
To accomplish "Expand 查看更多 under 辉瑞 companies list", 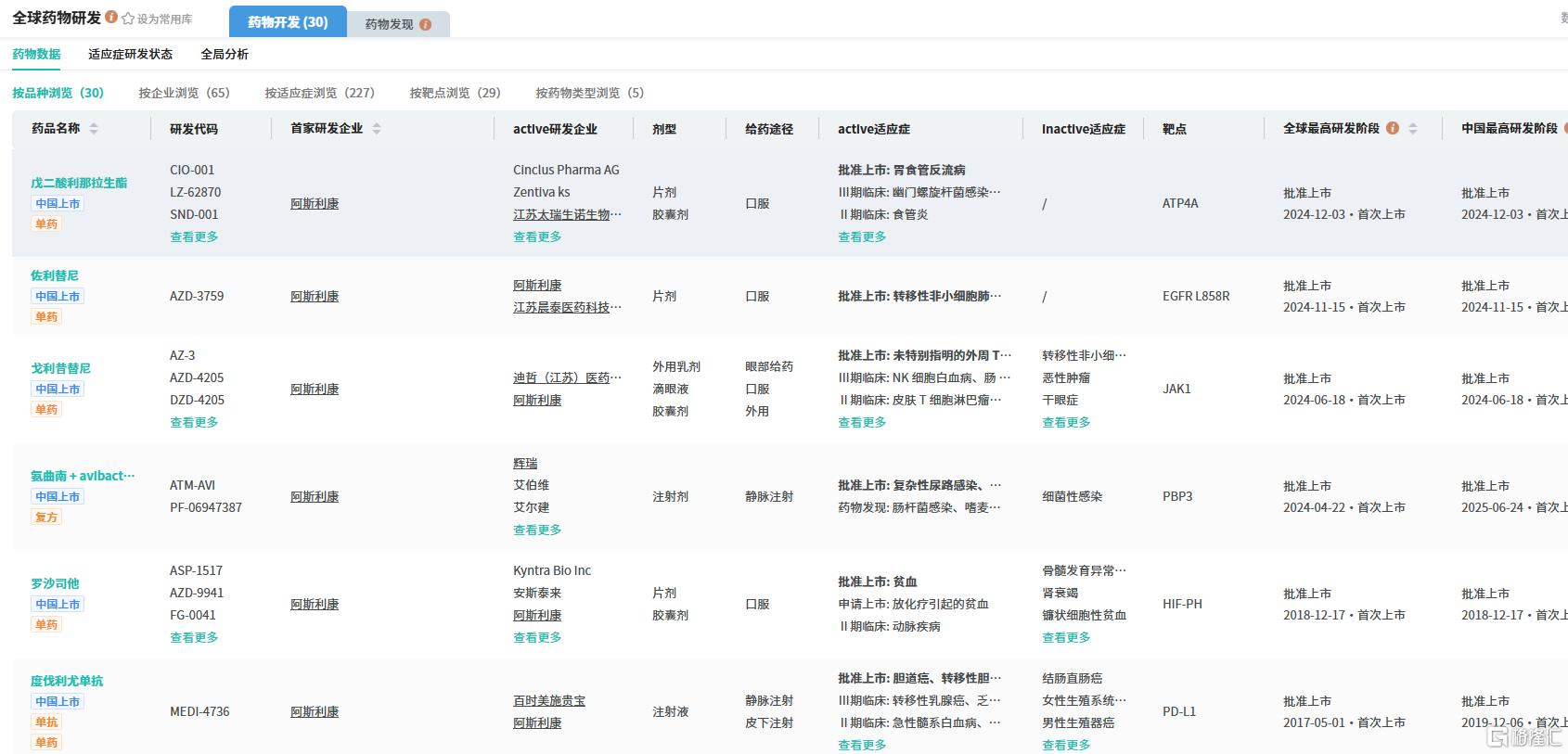I will [x=537, y=530].
